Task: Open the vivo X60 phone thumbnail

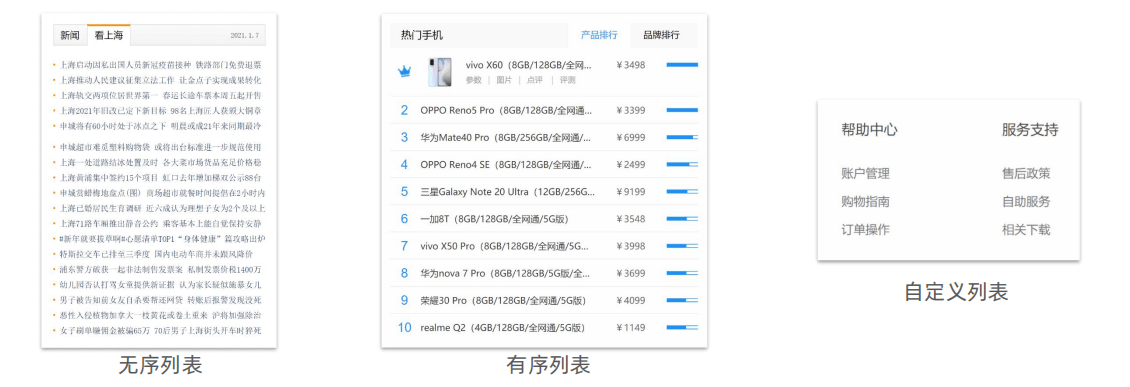Action: 440,72
